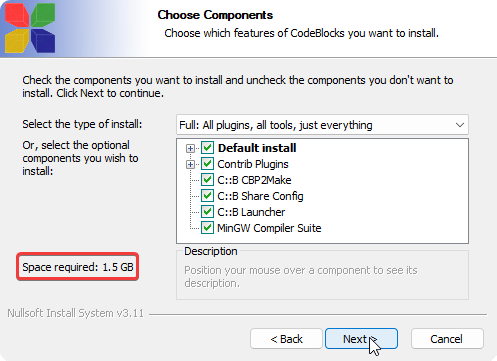Open the install type dropdown
The width and height of the screenshot is (497, 361).
click(x=322, y=125)
